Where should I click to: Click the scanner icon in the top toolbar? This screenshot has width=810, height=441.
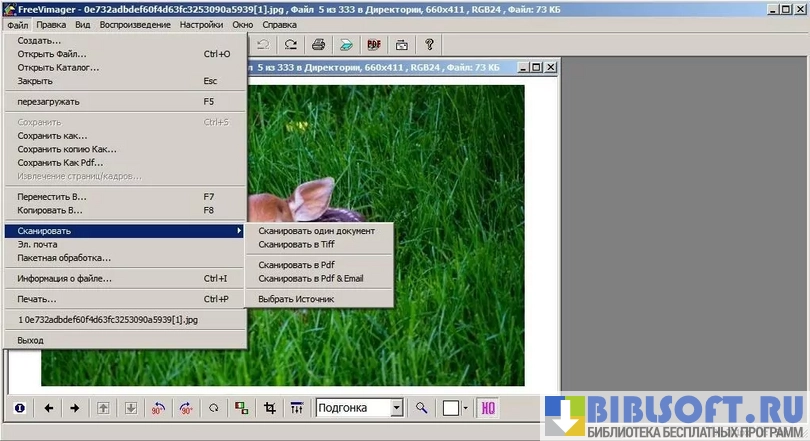(x=346, y=45)
